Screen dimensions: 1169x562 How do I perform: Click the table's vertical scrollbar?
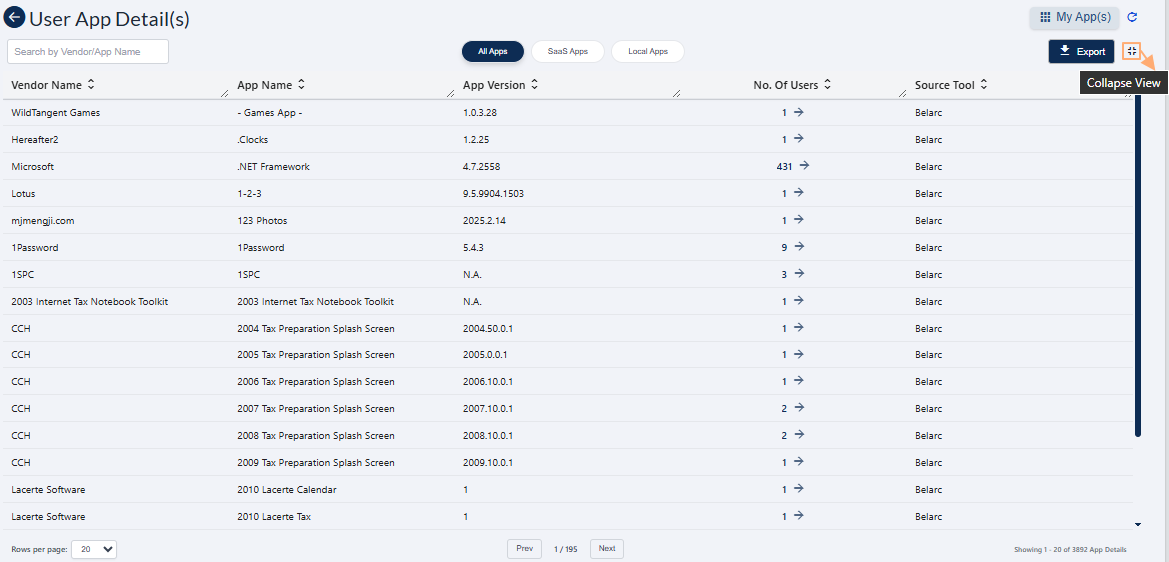coord(1138,270)
